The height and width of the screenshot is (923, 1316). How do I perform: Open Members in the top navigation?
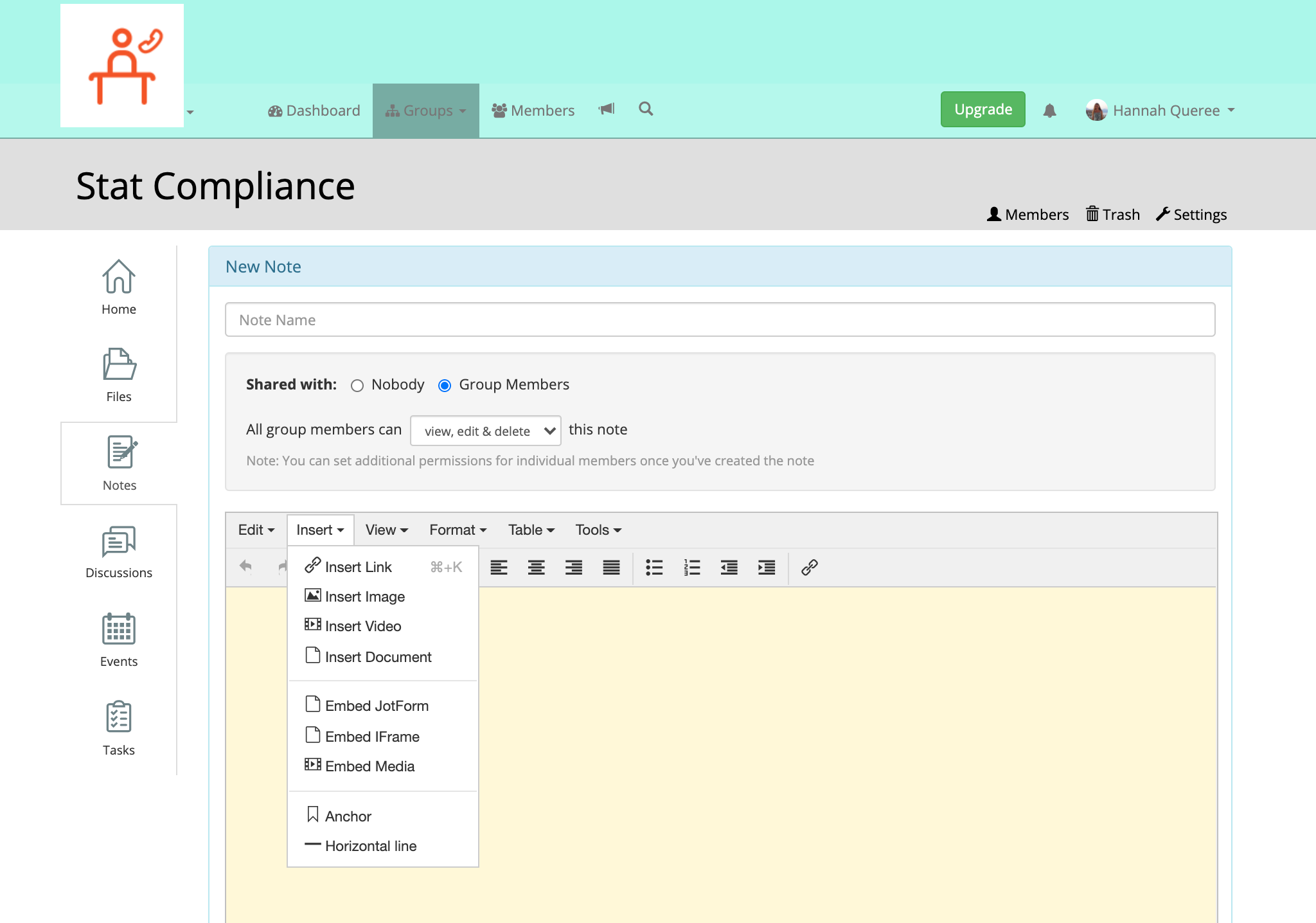(533, 111)
